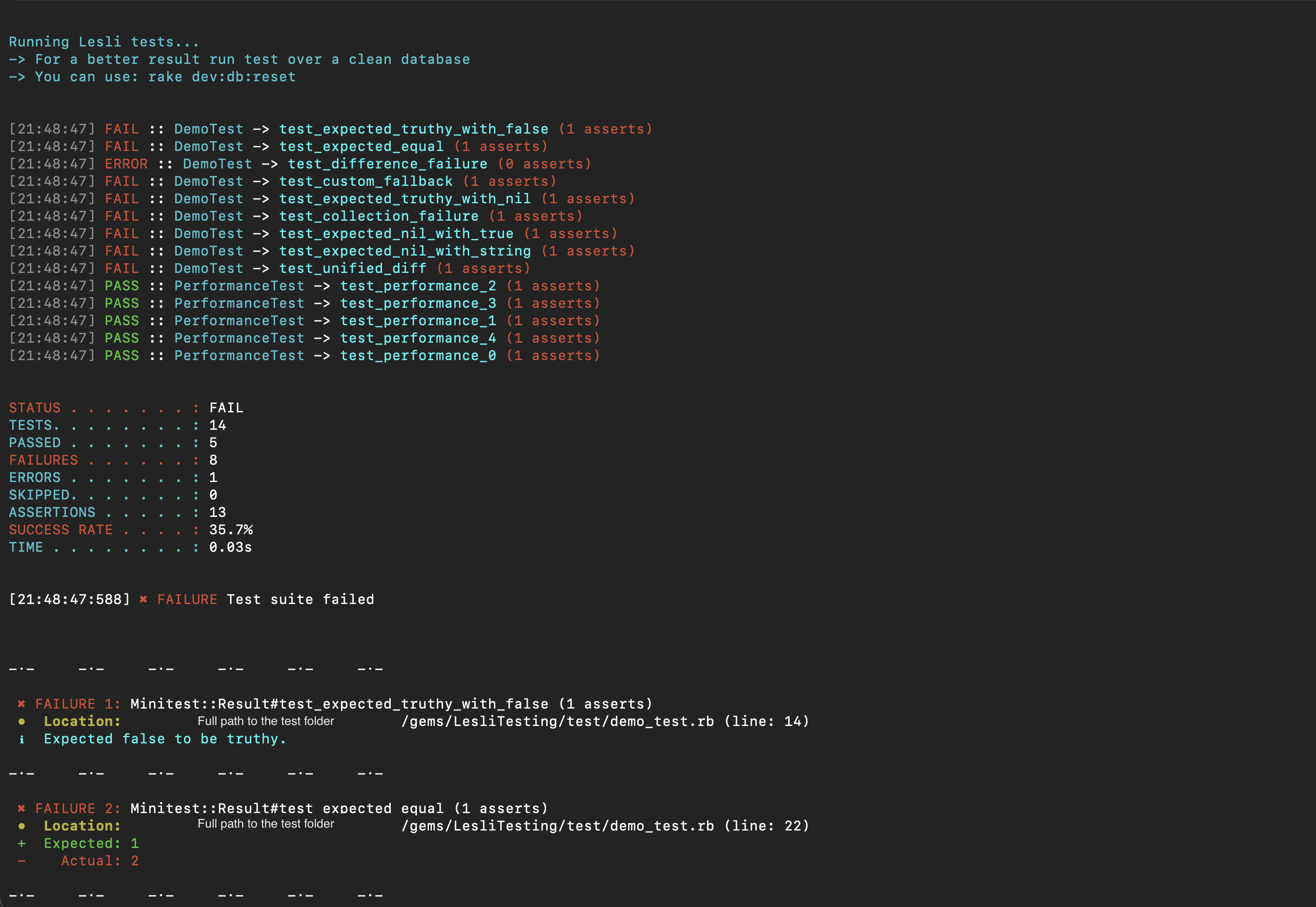The width and height of the screenshot is (1316, 907).
Task: Select test_custom_fallback test name
Action: coord(366,181)
